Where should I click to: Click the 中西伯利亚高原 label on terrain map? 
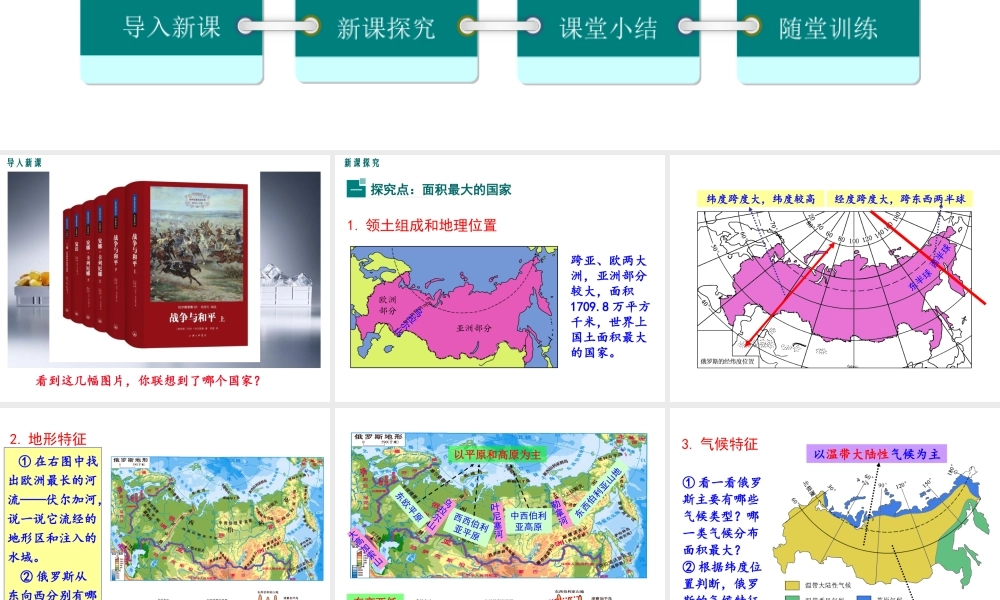[x=528, y=521]
